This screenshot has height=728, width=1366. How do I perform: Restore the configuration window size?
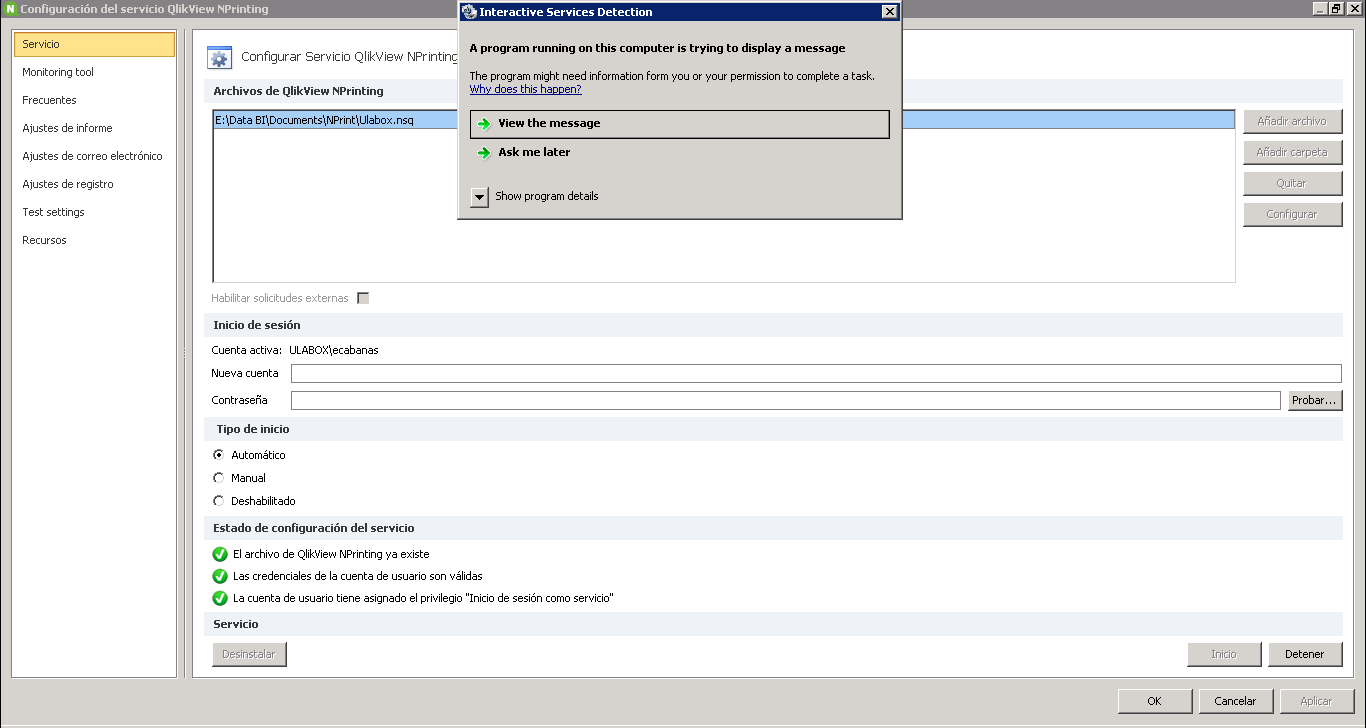(x=1336, y=8)
